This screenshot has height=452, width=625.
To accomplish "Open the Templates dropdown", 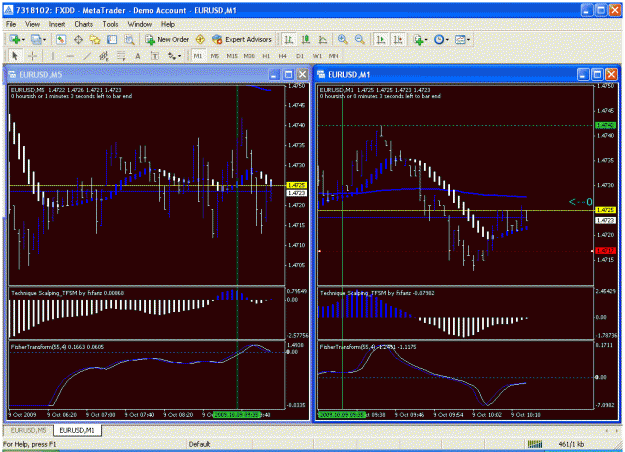I will tap(462, 39).
